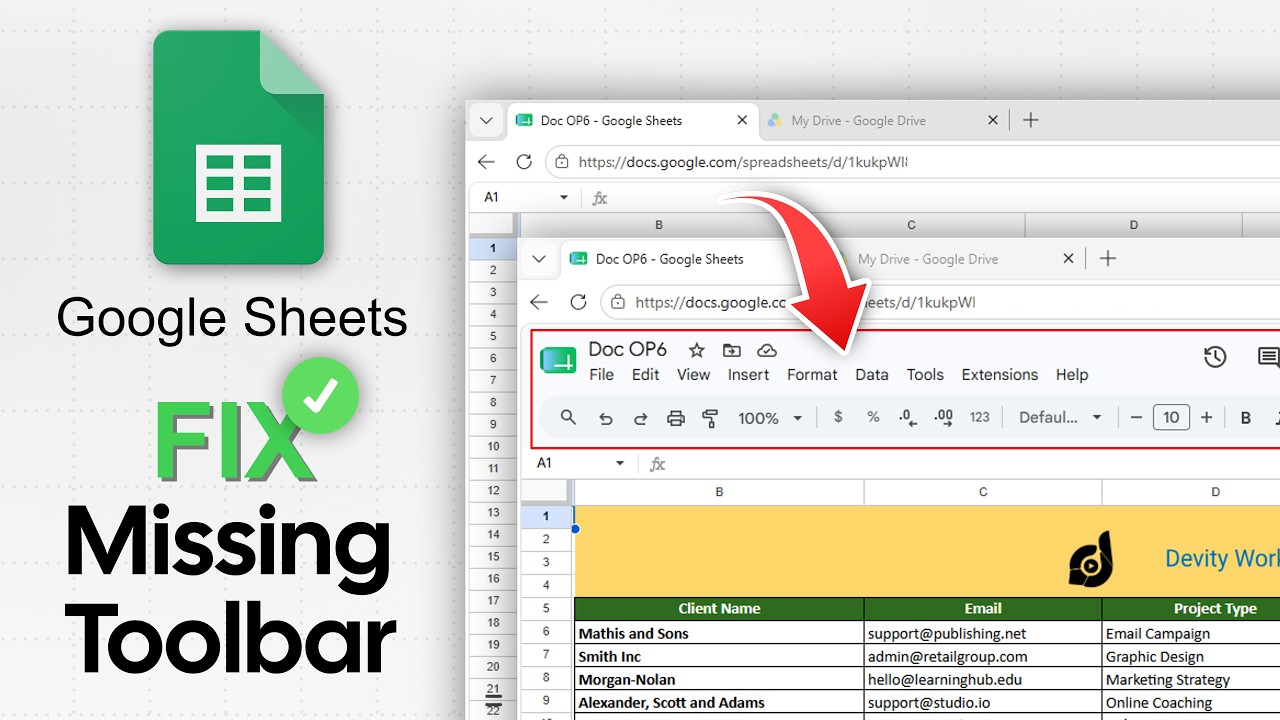Screen dimensions: 1280x720
Task: Open the Insert menu
Action: click(x=748, y=374)
